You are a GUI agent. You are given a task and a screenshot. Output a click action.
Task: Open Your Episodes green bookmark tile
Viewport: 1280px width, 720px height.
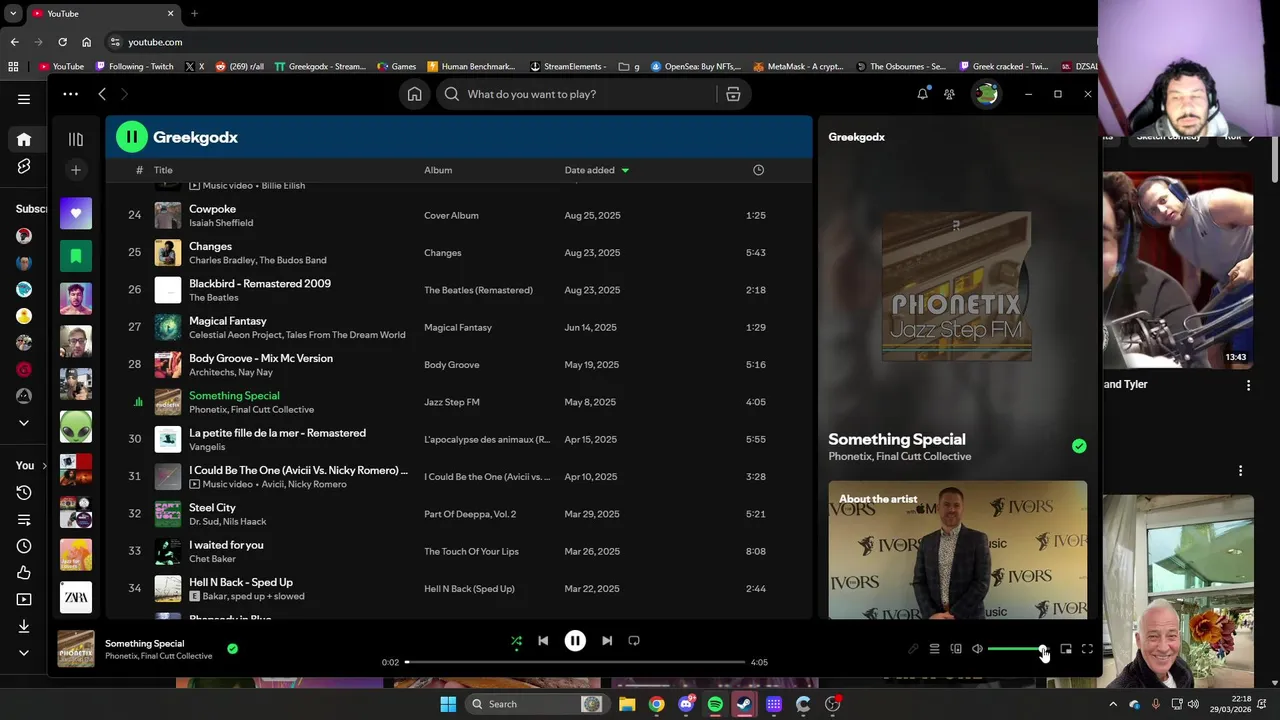76,256
